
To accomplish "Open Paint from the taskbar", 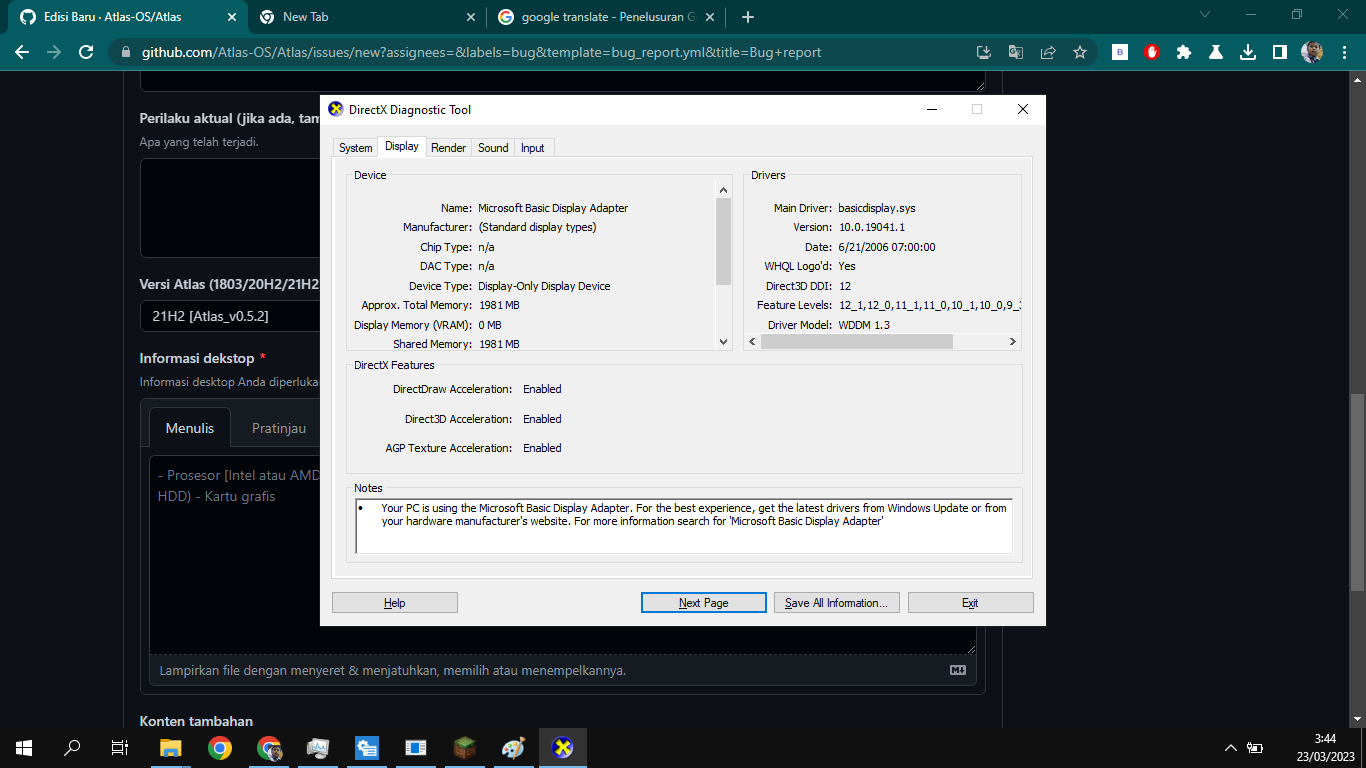I will point(513,747).
